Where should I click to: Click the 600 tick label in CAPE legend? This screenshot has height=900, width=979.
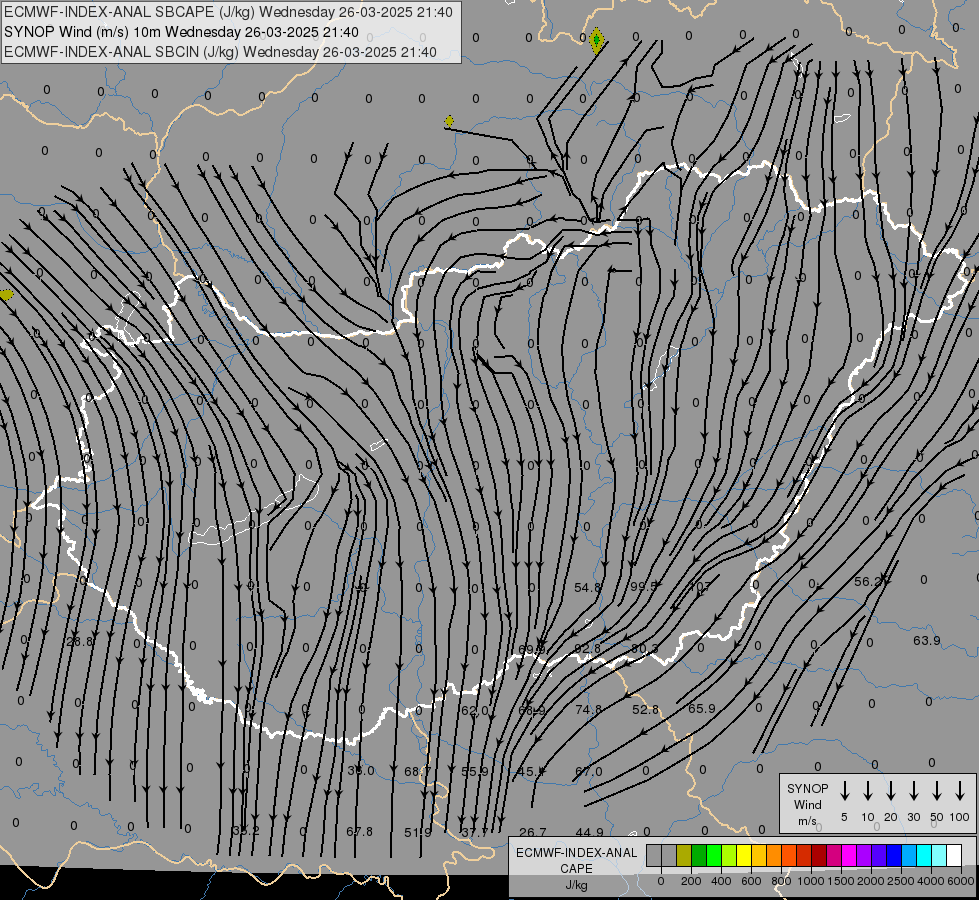[751, 881]
